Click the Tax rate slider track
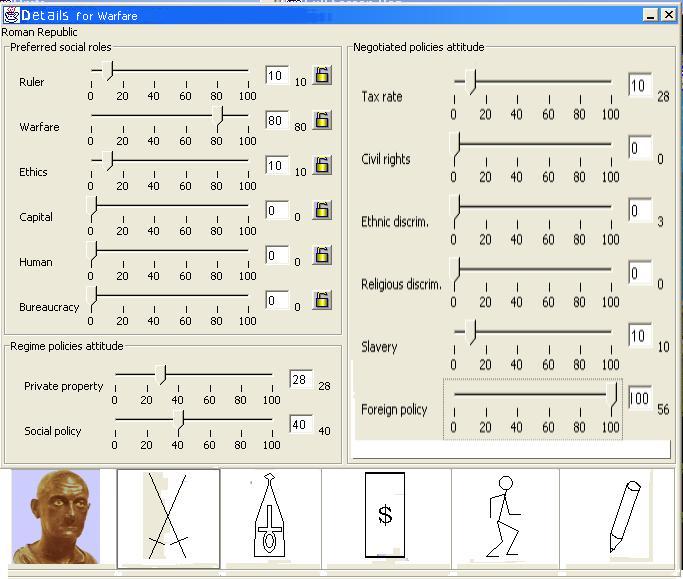Image resolution: width=683 pixels, height=579 pixels. click(540, 82)
